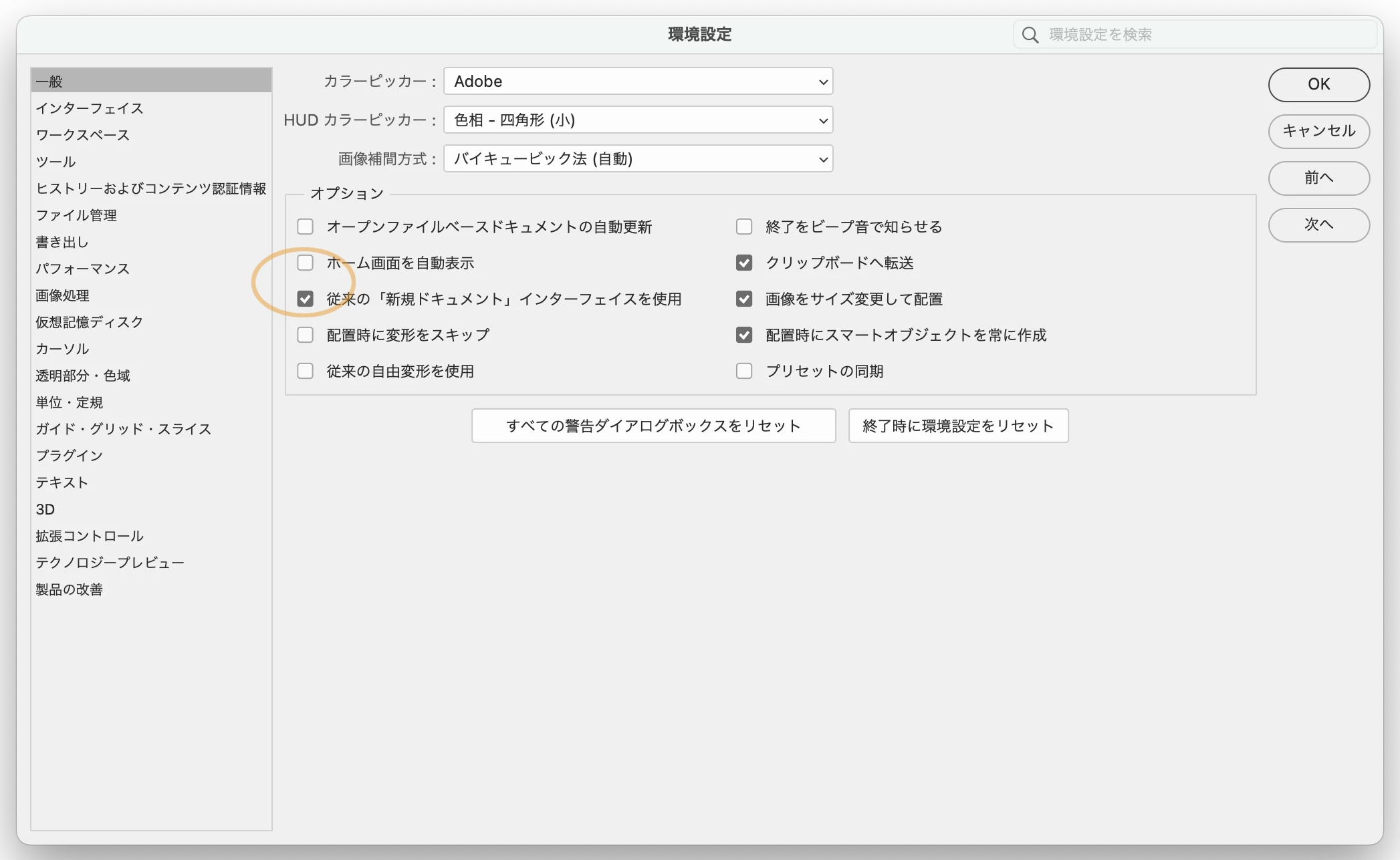Viewport: 1400px width, 860px height.
Task: Enable プリセットの同期 option
Action: [x=744, y=371]
